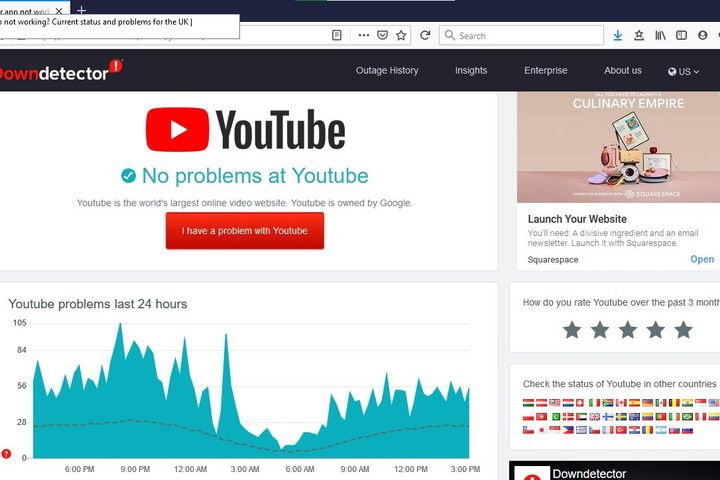Click the red question mark help icon by the chart
The height and width of the screenshot is (480, 720).
[6, 454]
